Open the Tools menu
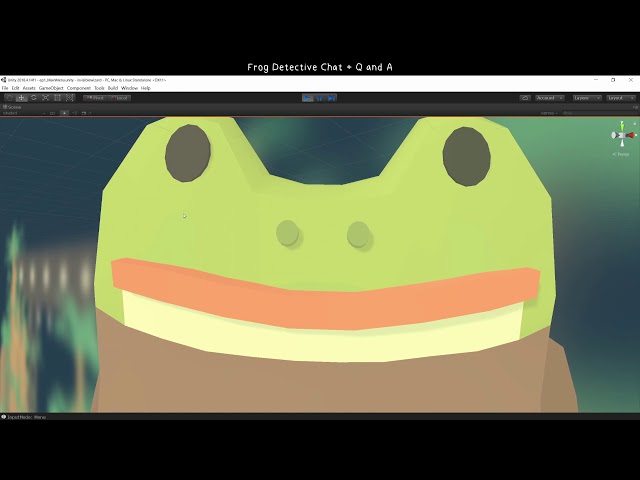640x480 pixels. [99, 88]
